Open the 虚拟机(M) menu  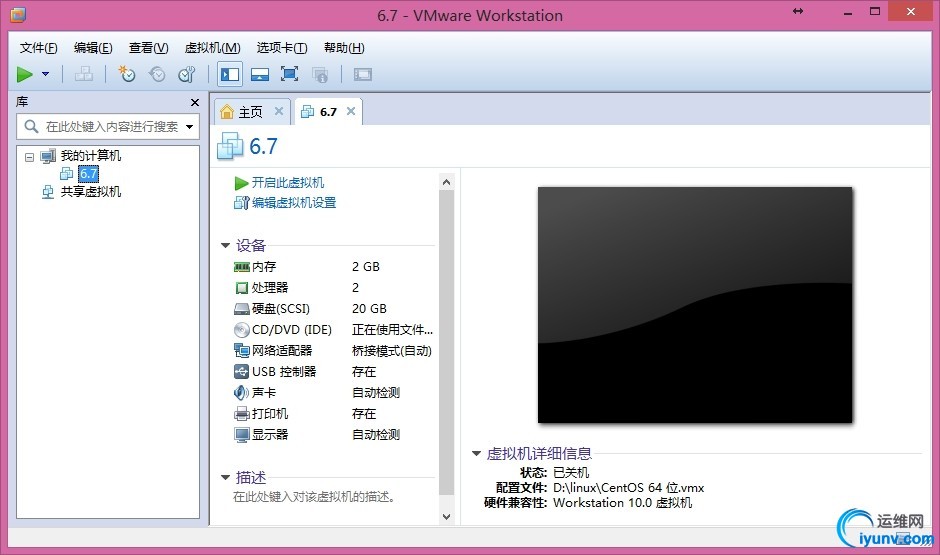click(212, 48)
